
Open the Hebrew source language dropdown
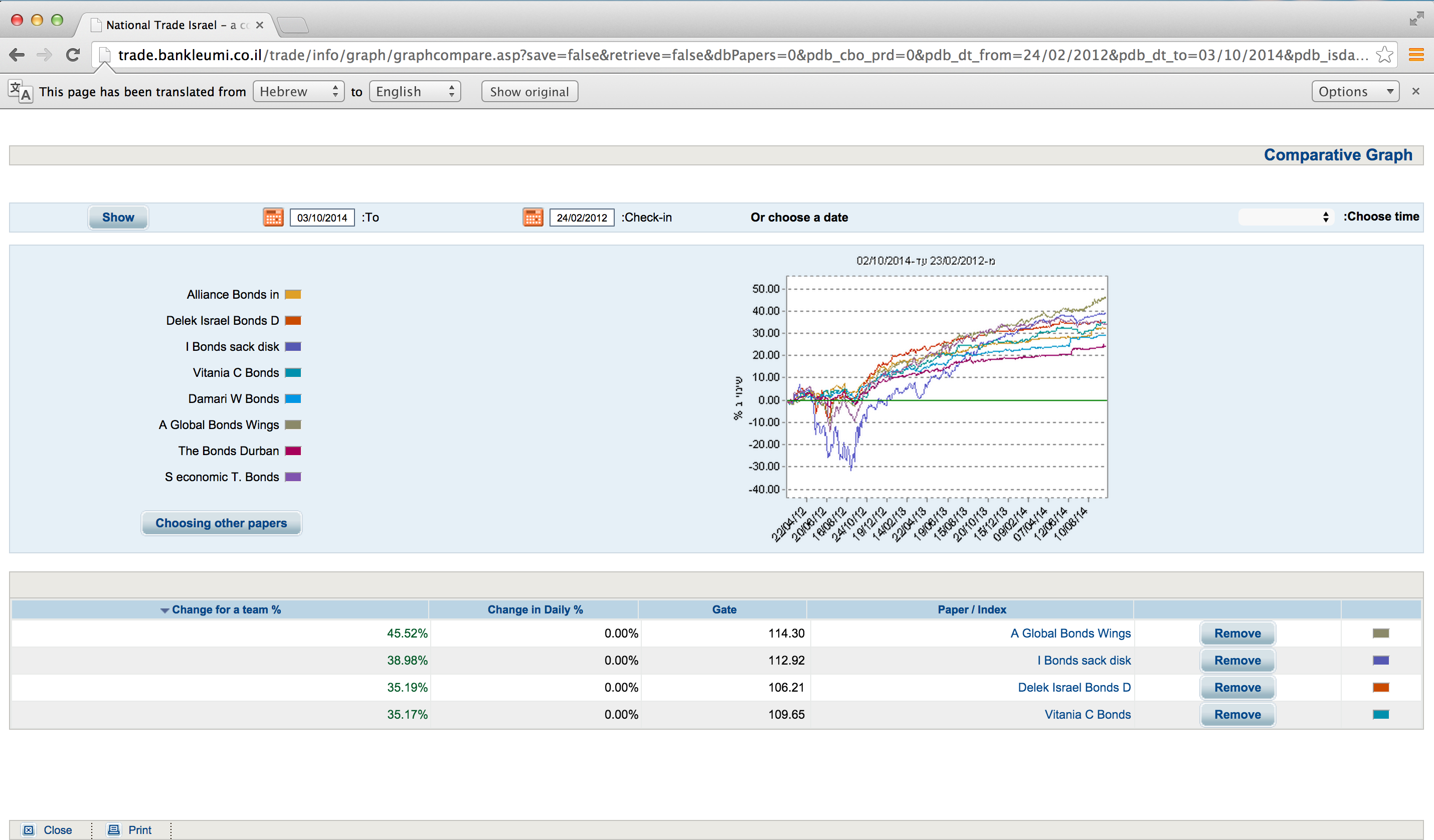[x=299, y=92]
